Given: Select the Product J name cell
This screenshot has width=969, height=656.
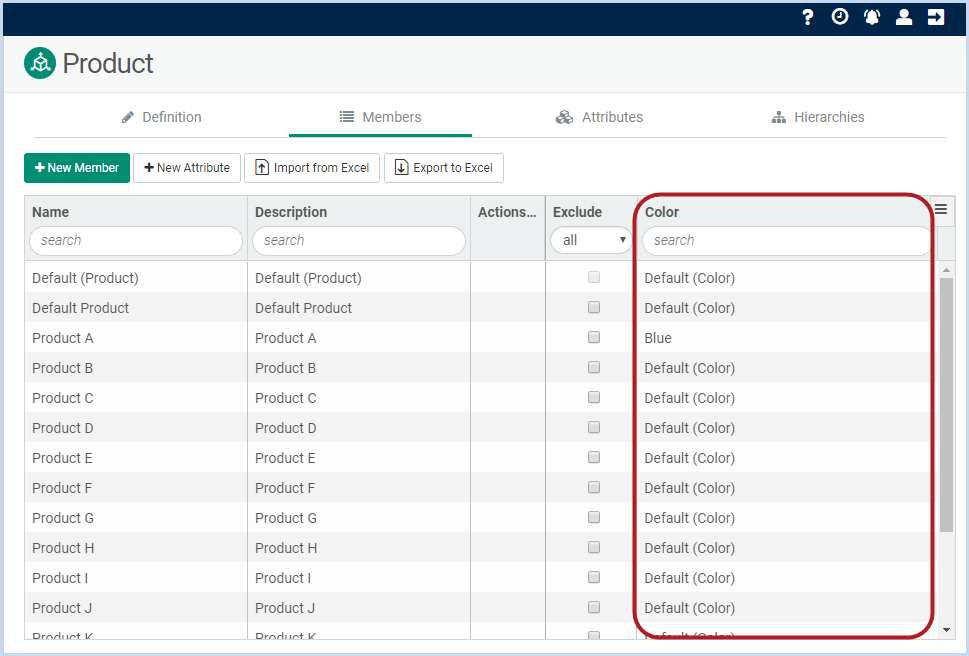Looking at the screenshot, I should (136, 608).
